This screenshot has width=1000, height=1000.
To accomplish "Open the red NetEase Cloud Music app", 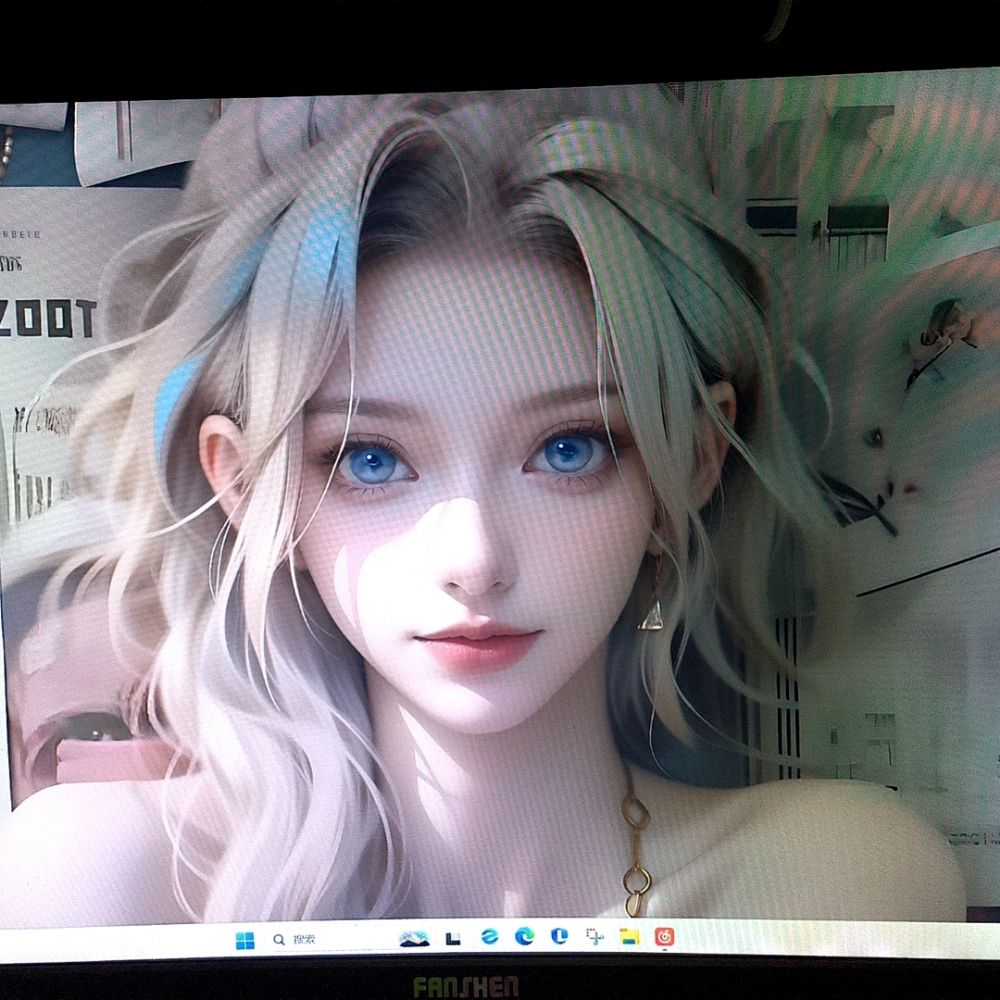I will (x=665, y=936).
